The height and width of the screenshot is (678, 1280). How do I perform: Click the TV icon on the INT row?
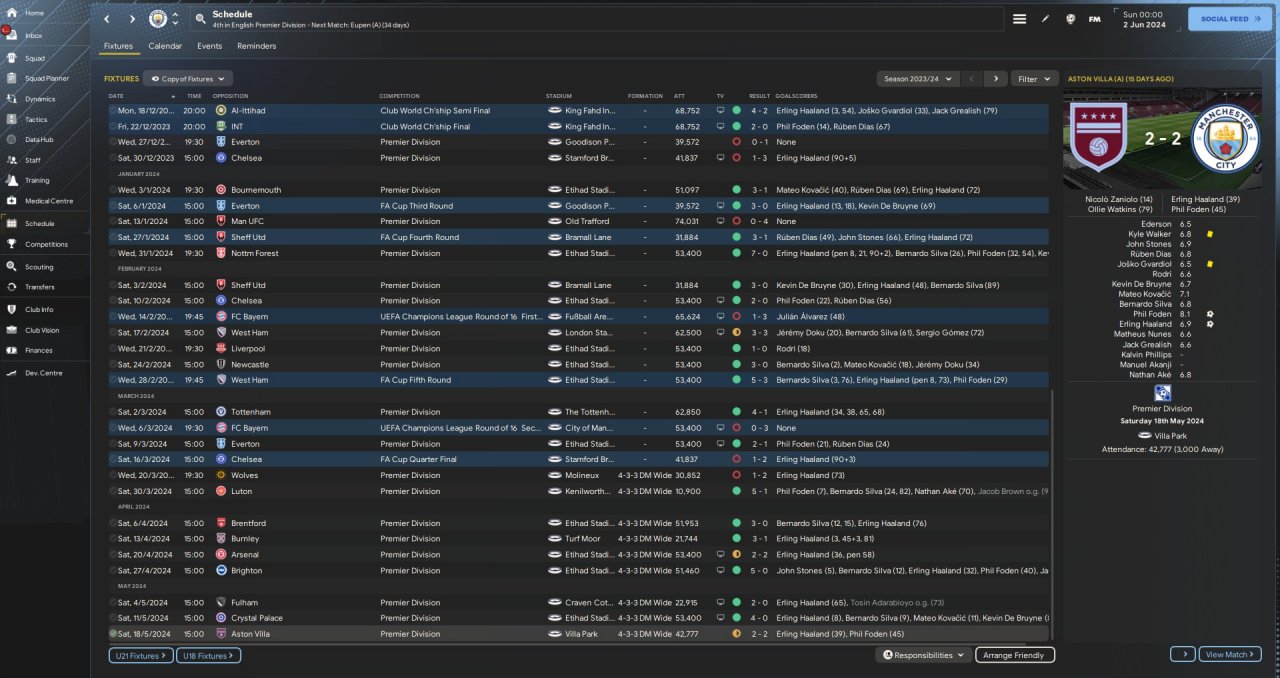coord(720,127)
